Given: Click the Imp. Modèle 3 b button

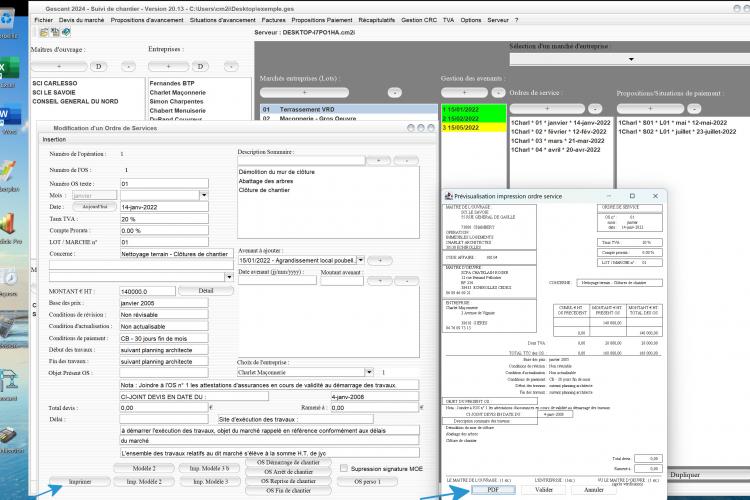Looking at the screenshot, I should 209,468.
